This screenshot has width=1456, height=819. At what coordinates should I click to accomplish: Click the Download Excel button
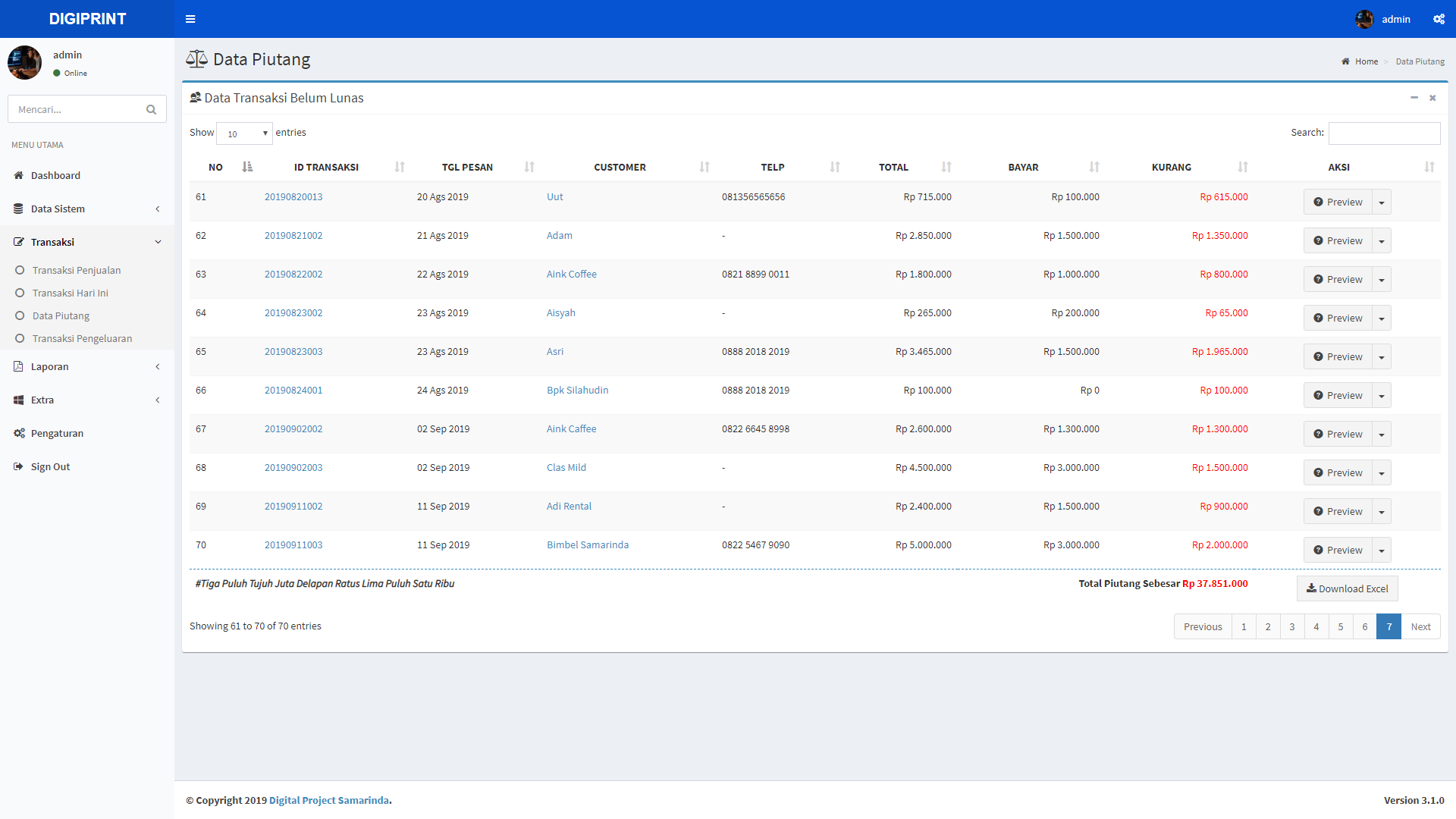pos(1347,588)
